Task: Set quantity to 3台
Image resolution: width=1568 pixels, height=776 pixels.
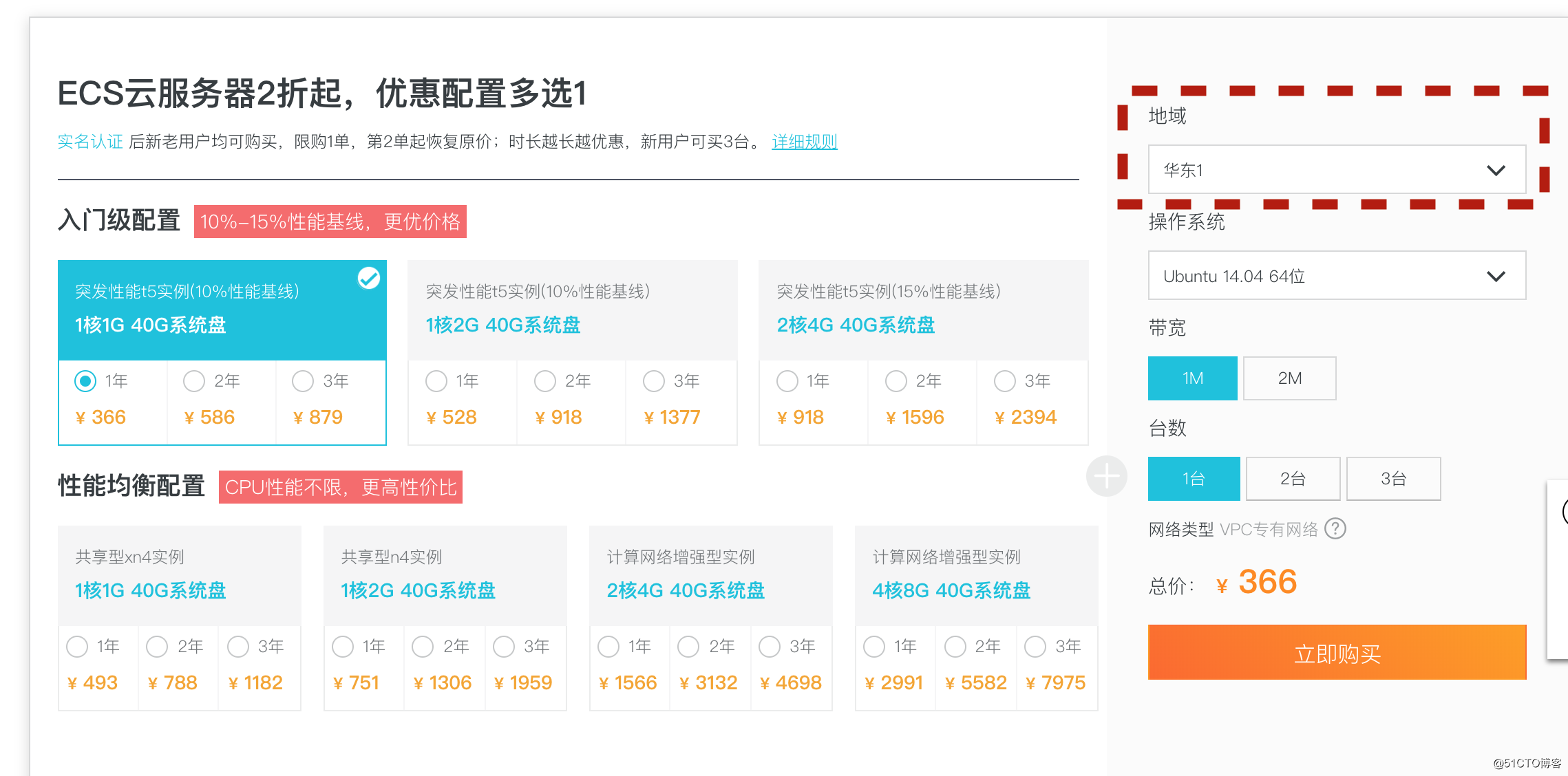Action: click(x=1393, y=479)
